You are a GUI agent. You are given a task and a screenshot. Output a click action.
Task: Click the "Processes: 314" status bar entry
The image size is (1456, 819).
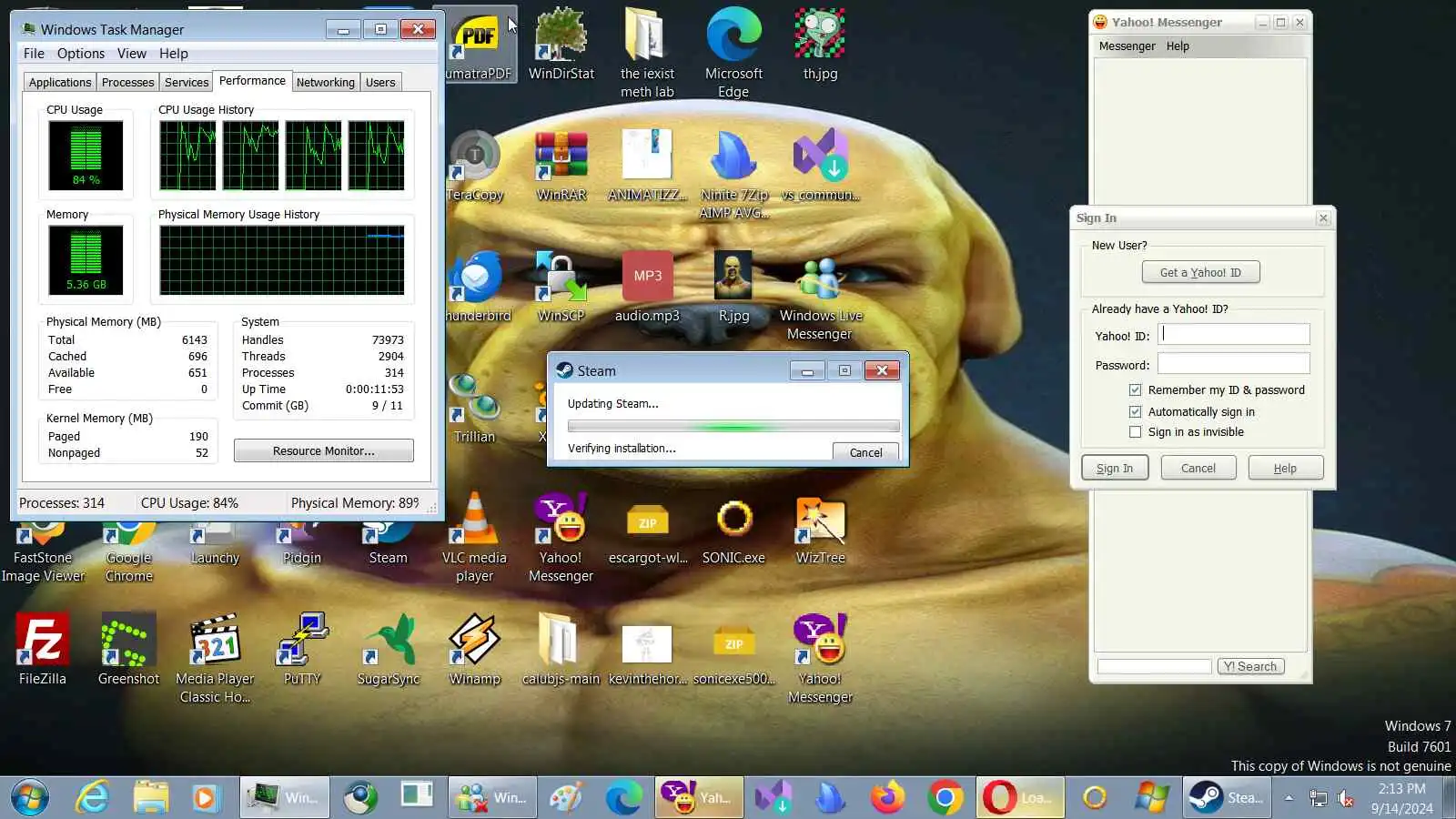62,503
